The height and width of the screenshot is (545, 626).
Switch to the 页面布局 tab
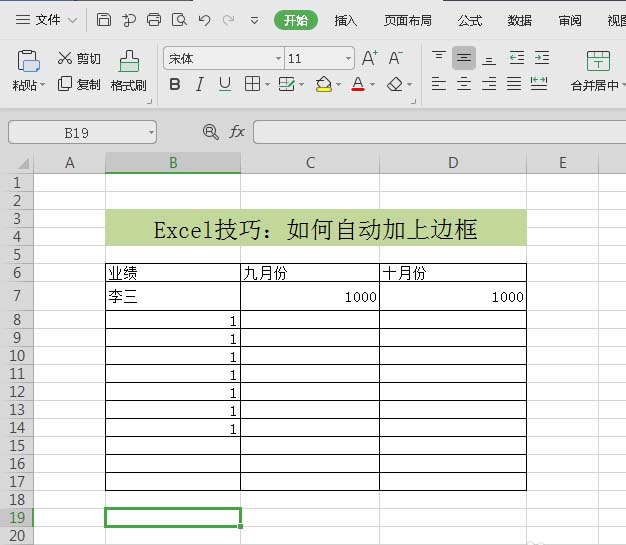(408, 20)
